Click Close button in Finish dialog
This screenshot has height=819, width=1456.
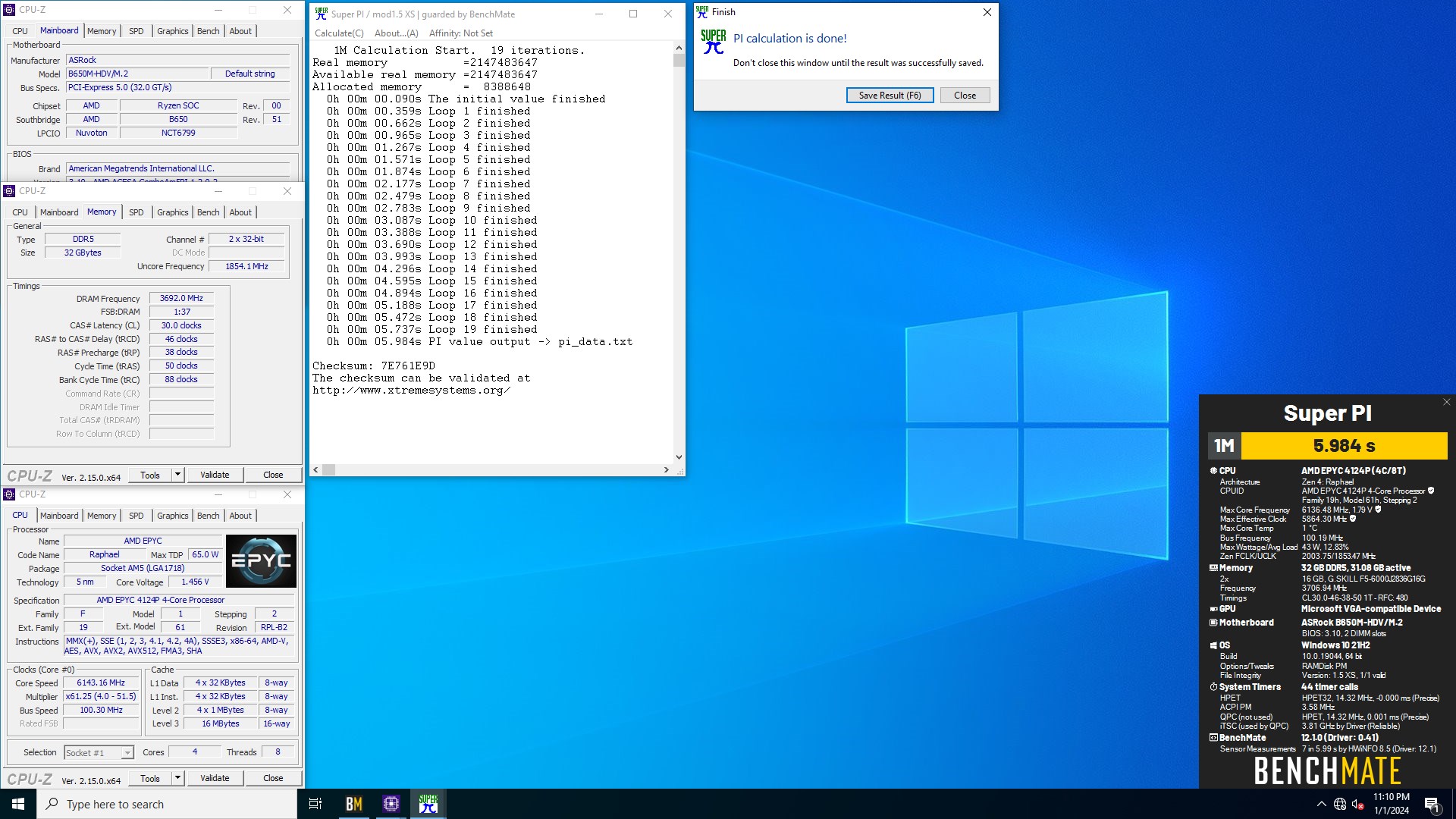(x=965, y=96)
